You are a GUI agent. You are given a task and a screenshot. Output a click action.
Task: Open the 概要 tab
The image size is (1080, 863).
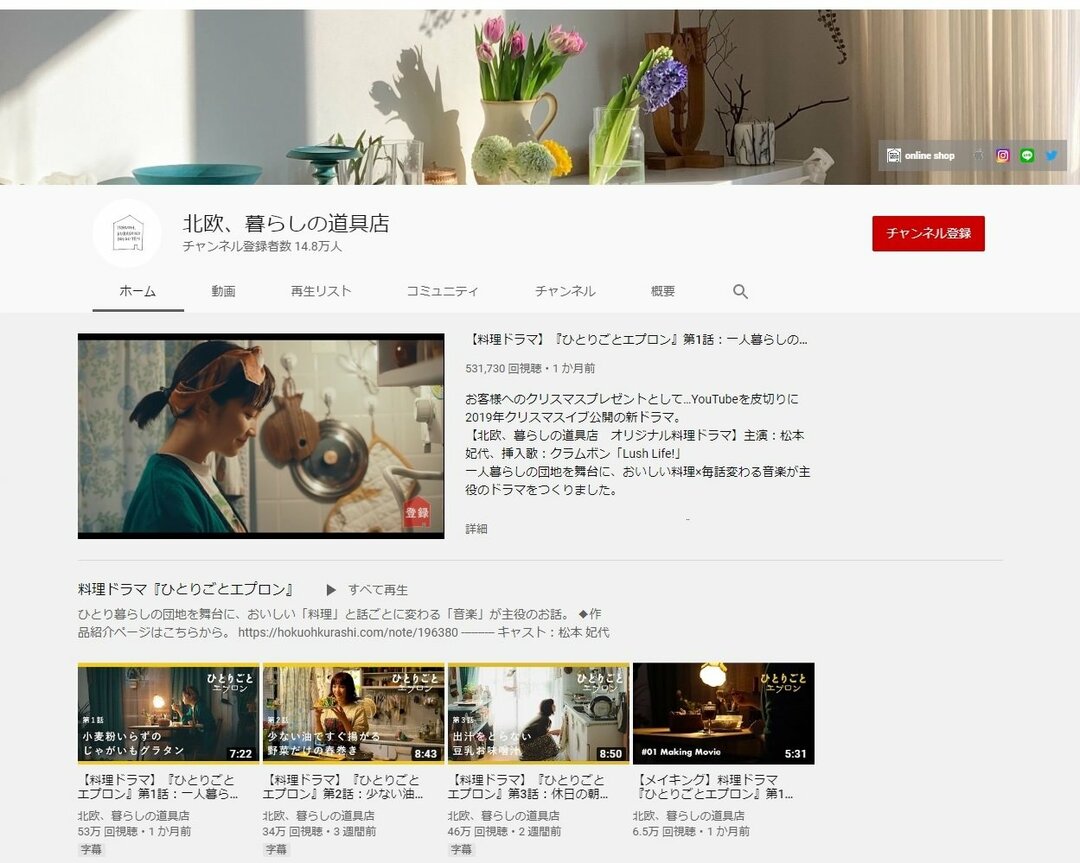(663, 291)
